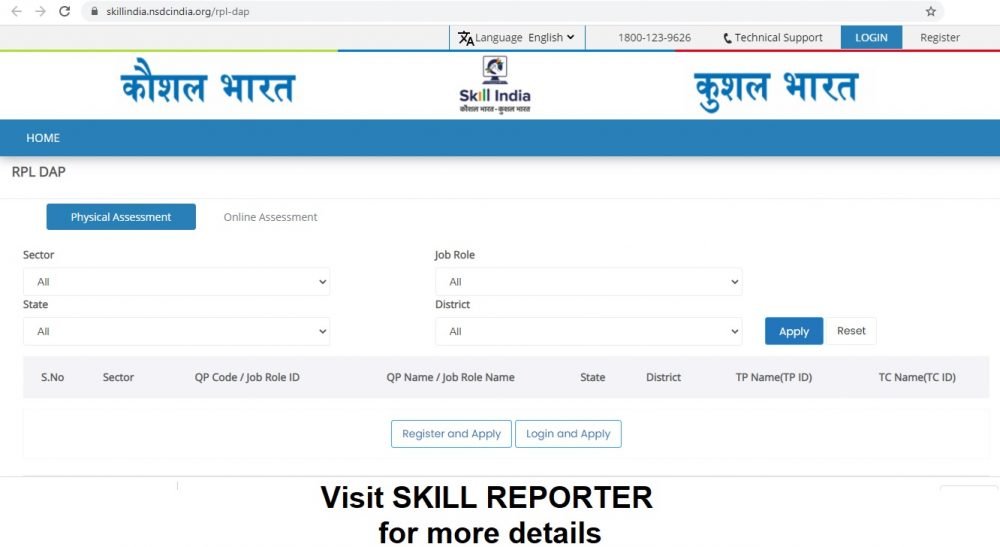Click the Technical Support phone icon

pyautogui.click(x=727, y=38)
